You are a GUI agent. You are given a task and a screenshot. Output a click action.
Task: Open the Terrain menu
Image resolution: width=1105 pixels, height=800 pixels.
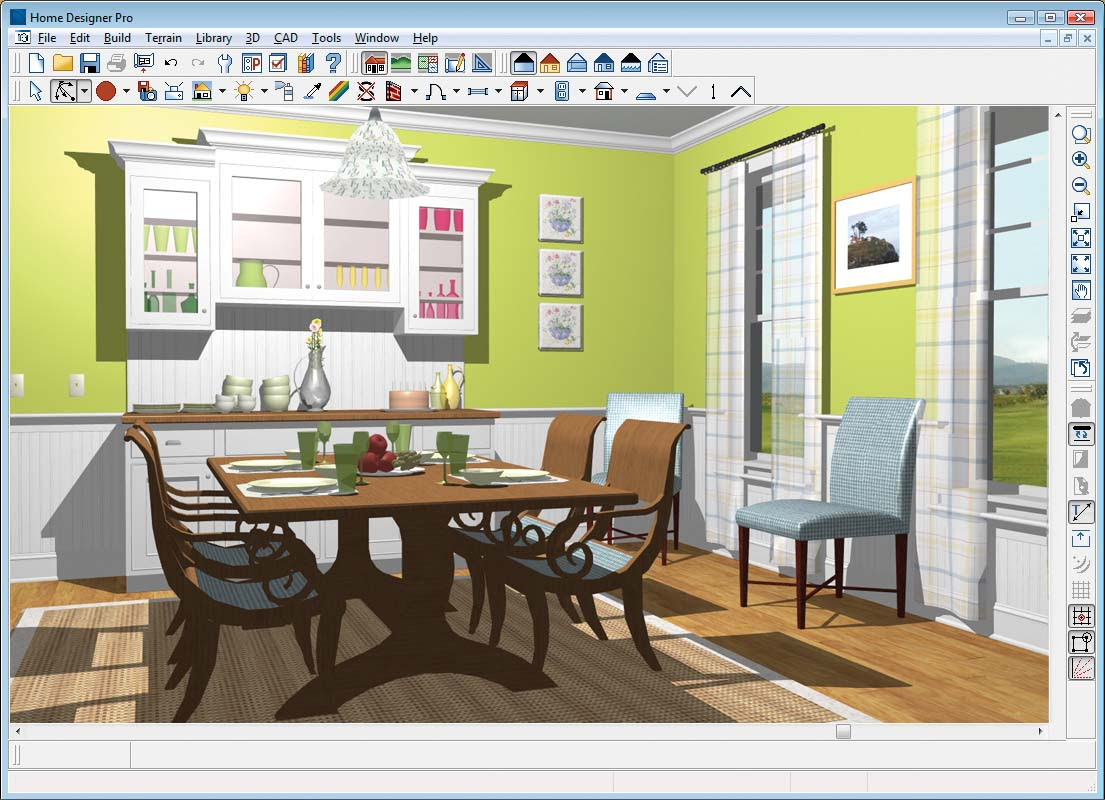pos(163,38)
